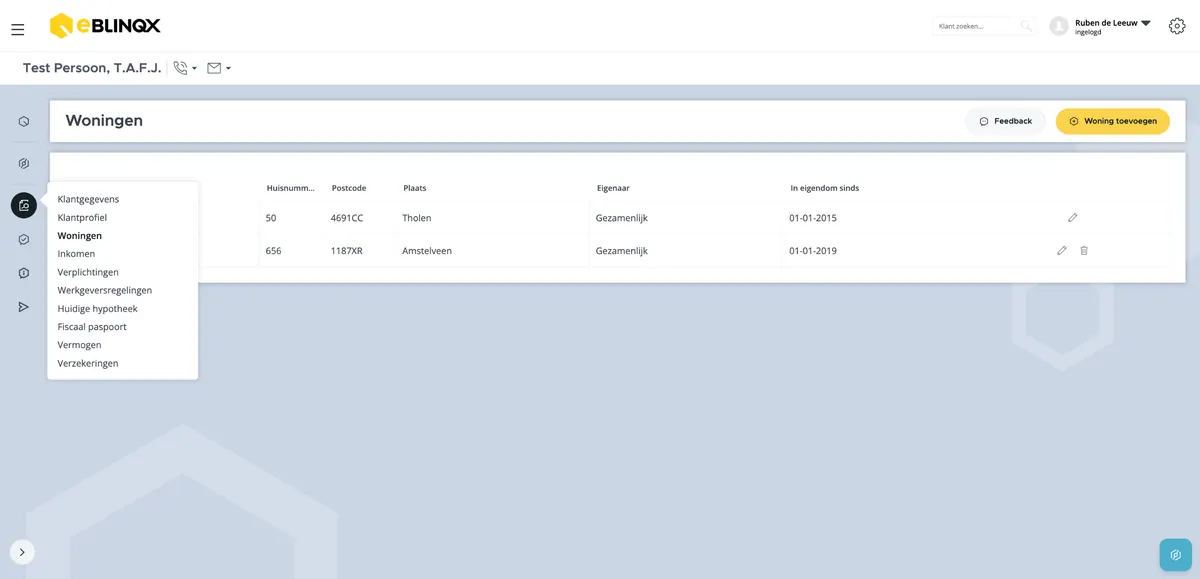1200x579 pixels.
Task: Open Verplichtingen menu item
Action: [x=88, y=272]
